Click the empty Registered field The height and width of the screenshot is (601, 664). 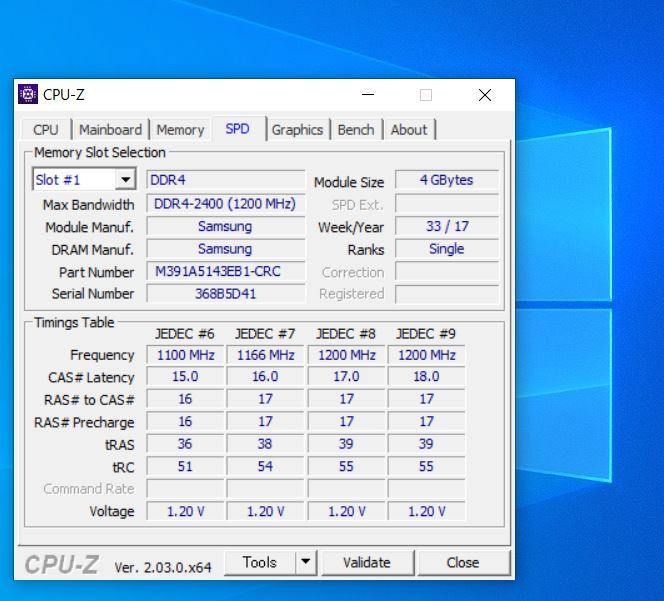(x=447, y=294)
